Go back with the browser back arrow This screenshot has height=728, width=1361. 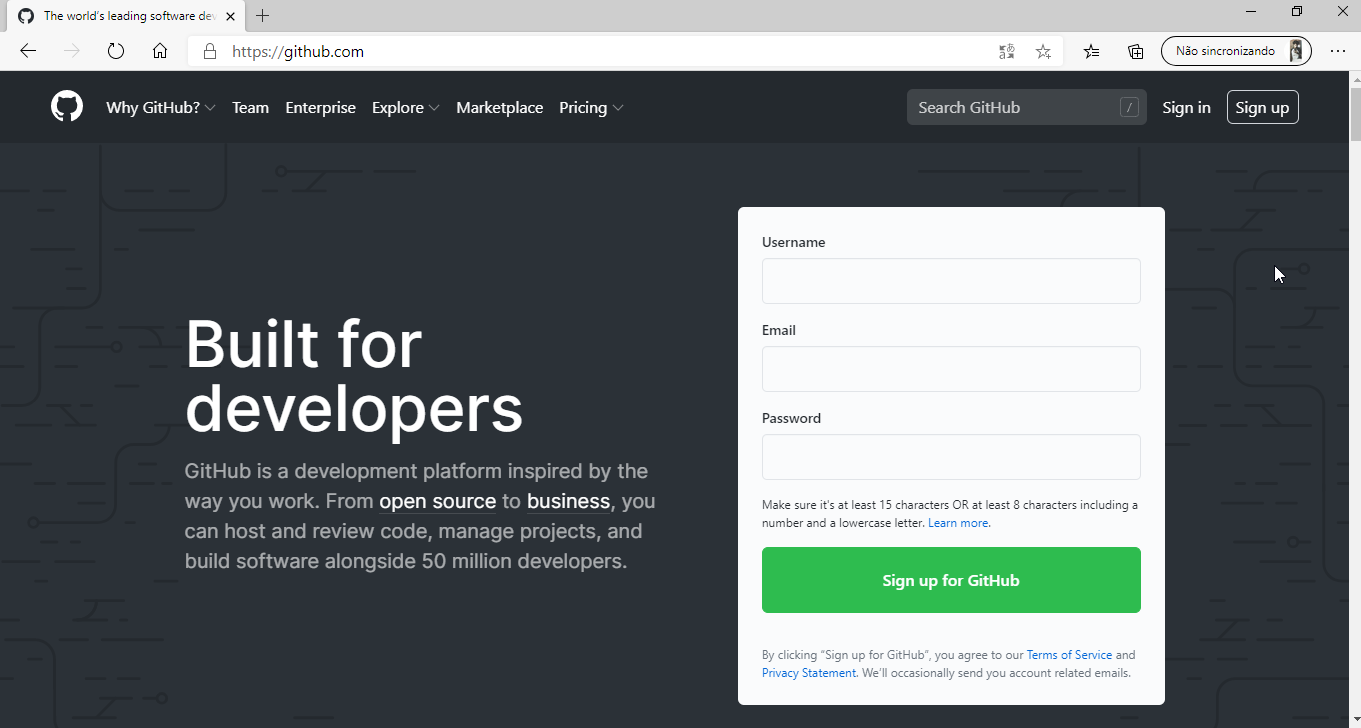28,51
